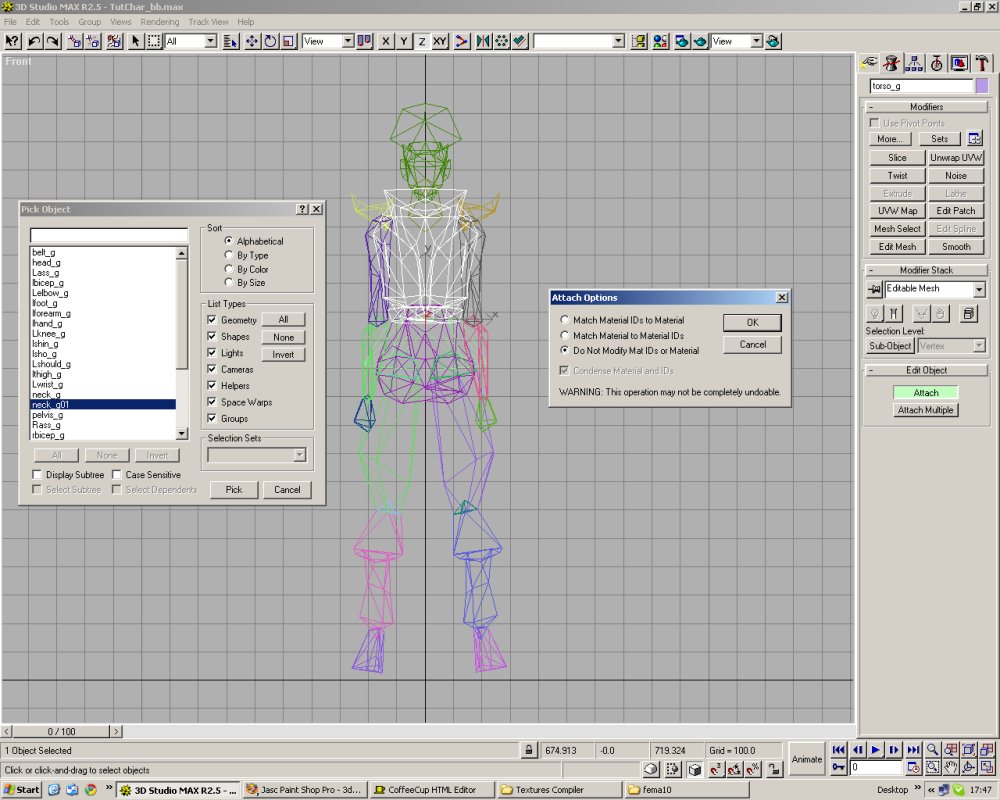Open the Select by Name tool
The width and height of the screenshot is (1000, 800).
click(230, 41)
